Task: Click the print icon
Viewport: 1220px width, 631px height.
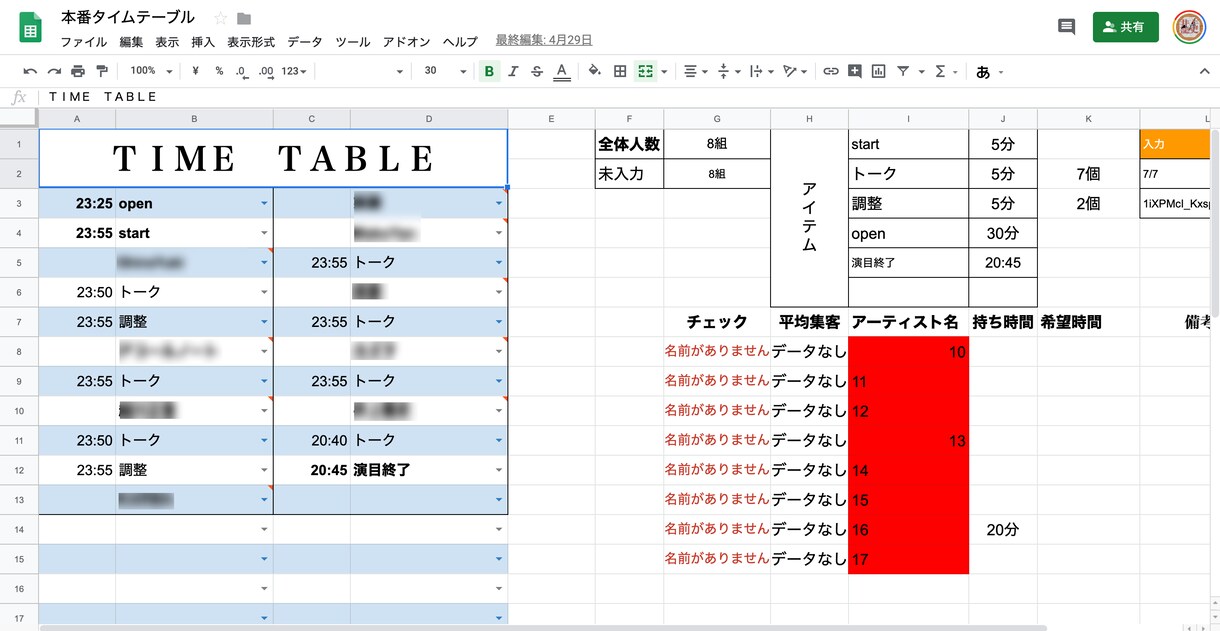Action: (78, 71)
